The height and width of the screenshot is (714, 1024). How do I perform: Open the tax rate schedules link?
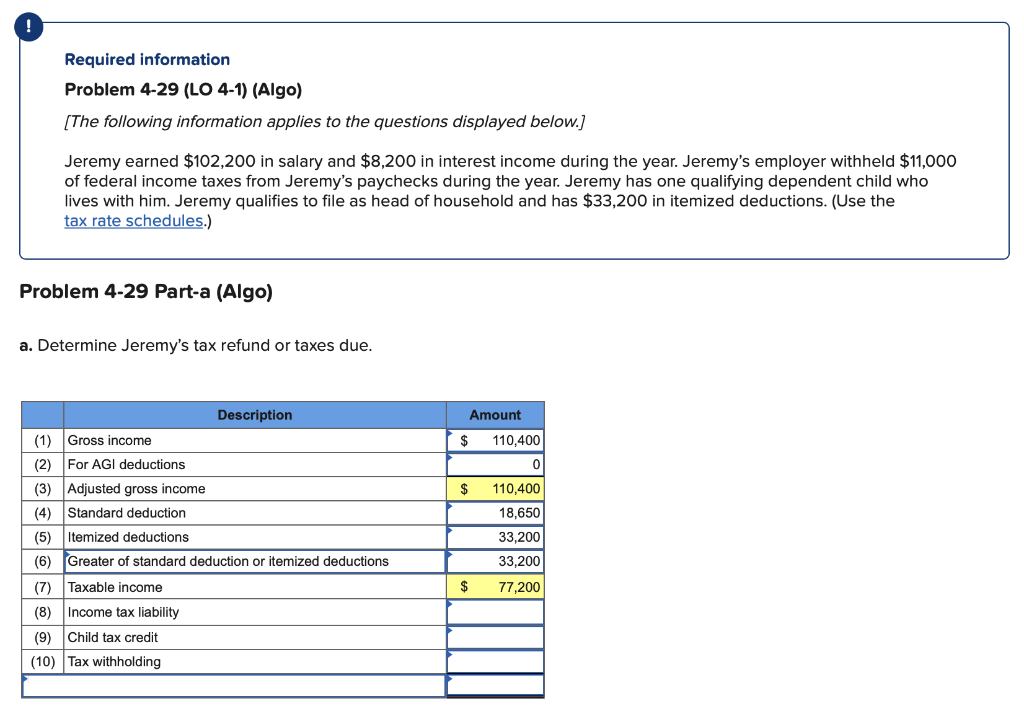[133, 220]
